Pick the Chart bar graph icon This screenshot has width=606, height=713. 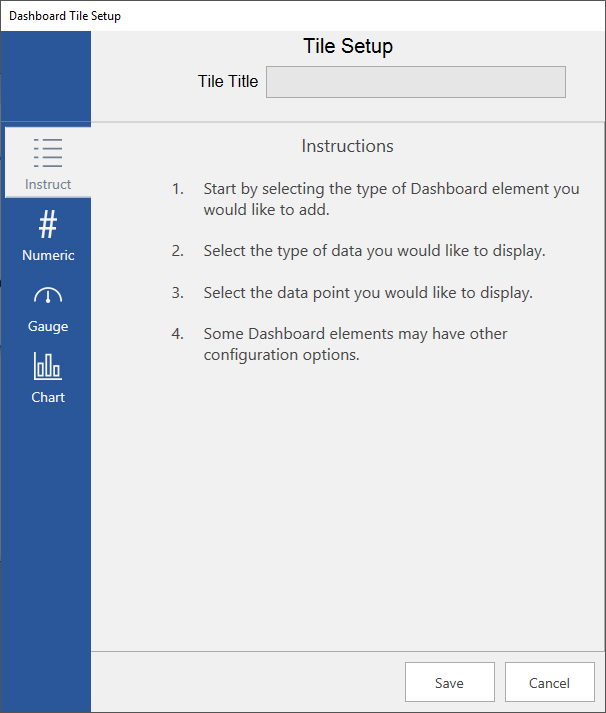tap(48, 367)
